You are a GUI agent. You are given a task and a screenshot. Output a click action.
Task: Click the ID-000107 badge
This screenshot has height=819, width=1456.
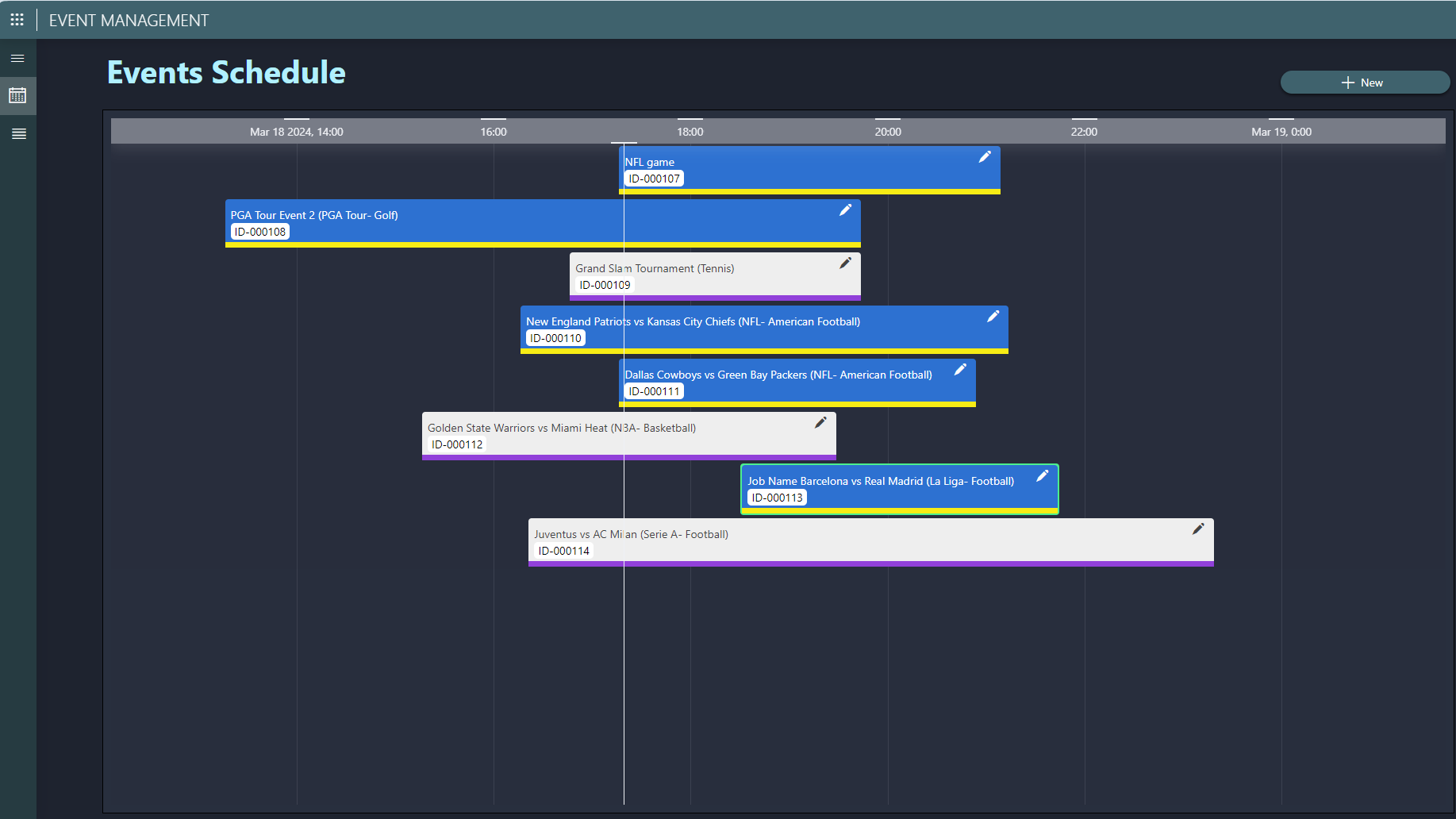point(654,179)
